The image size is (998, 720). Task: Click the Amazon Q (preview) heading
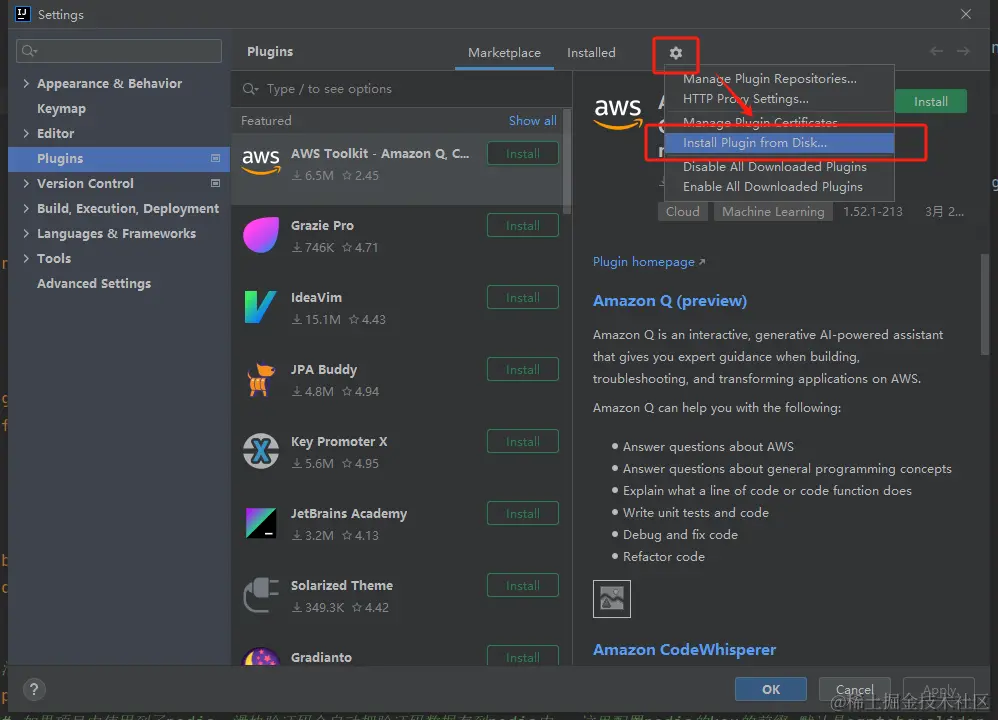pos(670,300)
